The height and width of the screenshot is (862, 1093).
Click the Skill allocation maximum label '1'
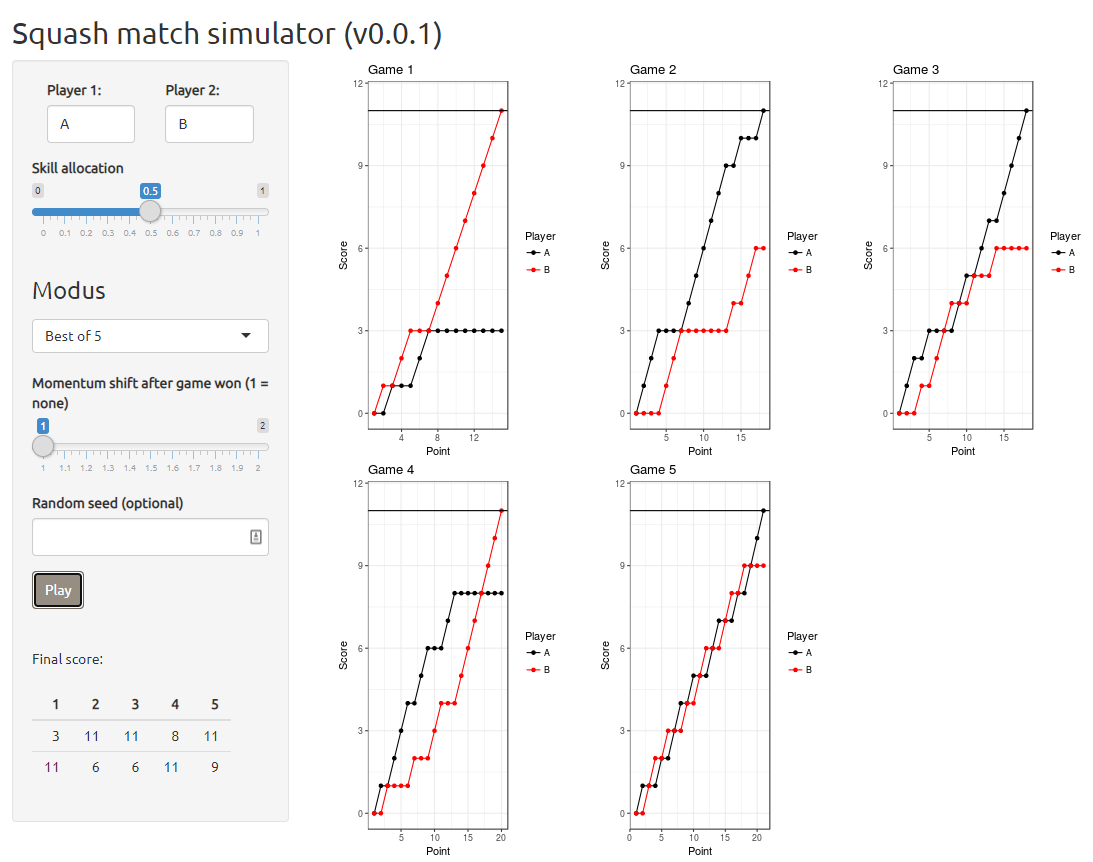(262, 190)
